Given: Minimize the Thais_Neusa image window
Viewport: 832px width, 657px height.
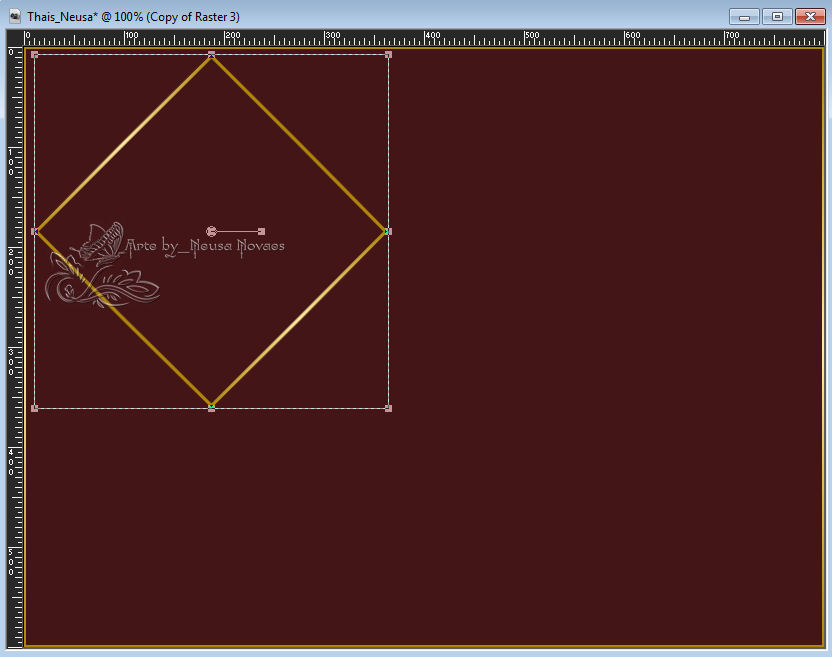Looking at the screenshot, I should coord(744,17).
